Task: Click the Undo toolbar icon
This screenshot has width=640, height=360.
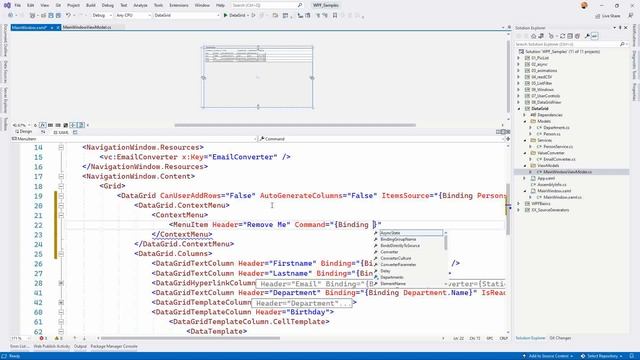Action: [68, 15]
